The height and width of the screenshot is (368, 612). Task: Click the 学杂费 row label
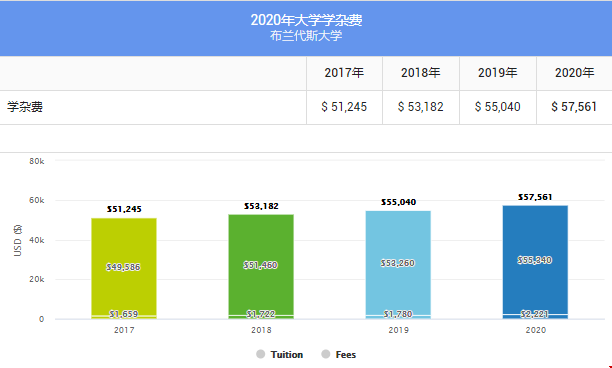[25, 107]
